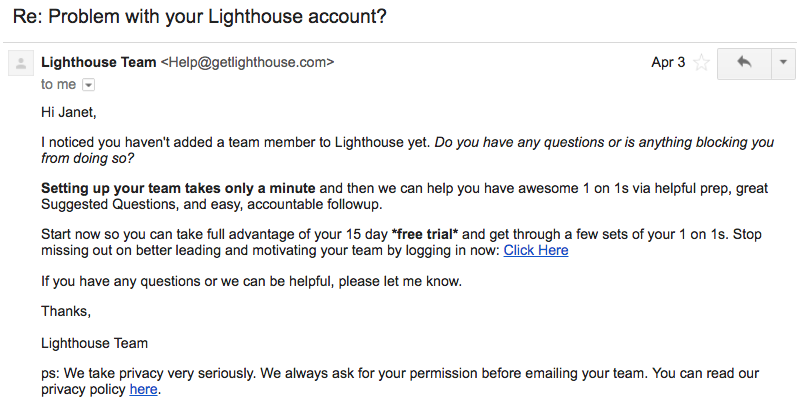This screenshot has height=417, width=802.
Task: Click the email subject line heading
Action: pyautogui.click(x=199, y=16)
